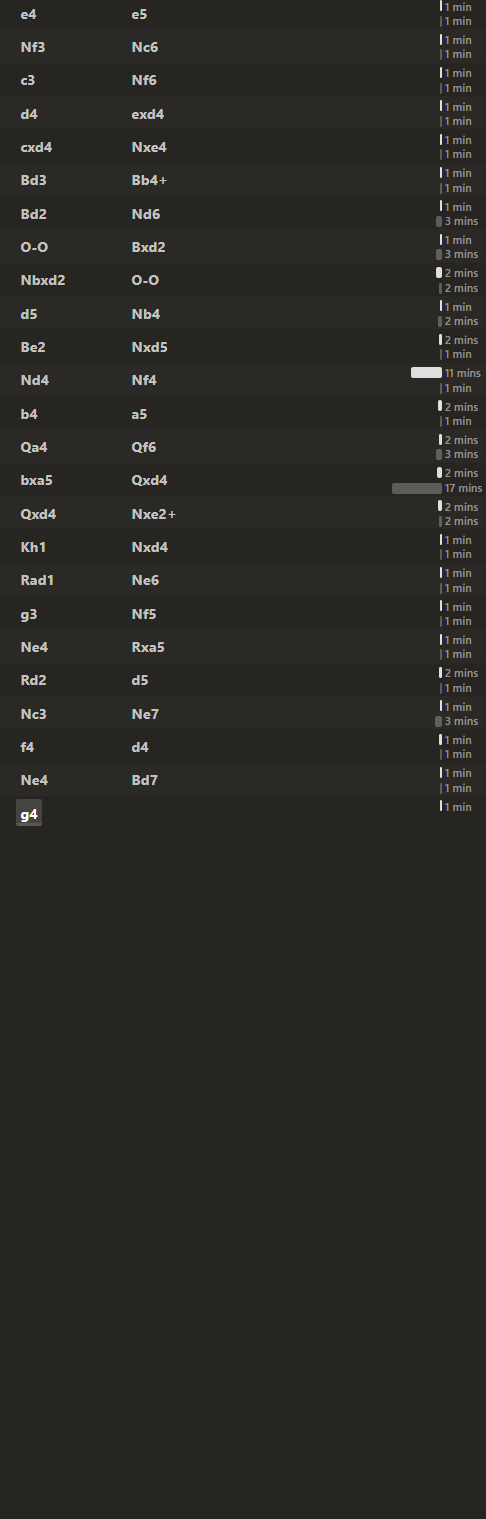The image size is (486, 1519).
Task: Jump to White's move Qa4
Action: pyautogui.click(x=33, y=447)
